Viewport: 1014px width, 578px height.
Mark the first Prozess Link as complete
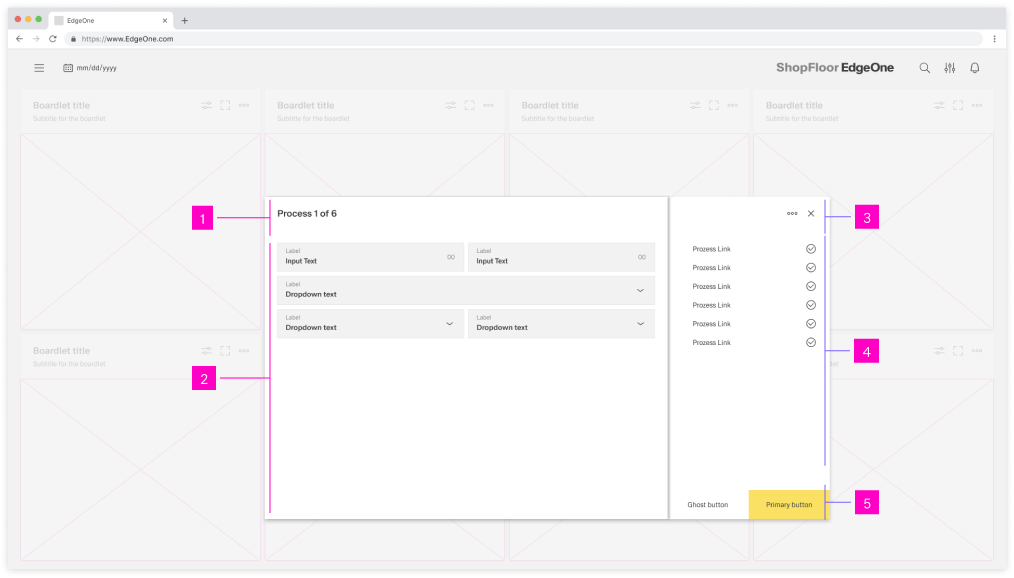(811, 248)
